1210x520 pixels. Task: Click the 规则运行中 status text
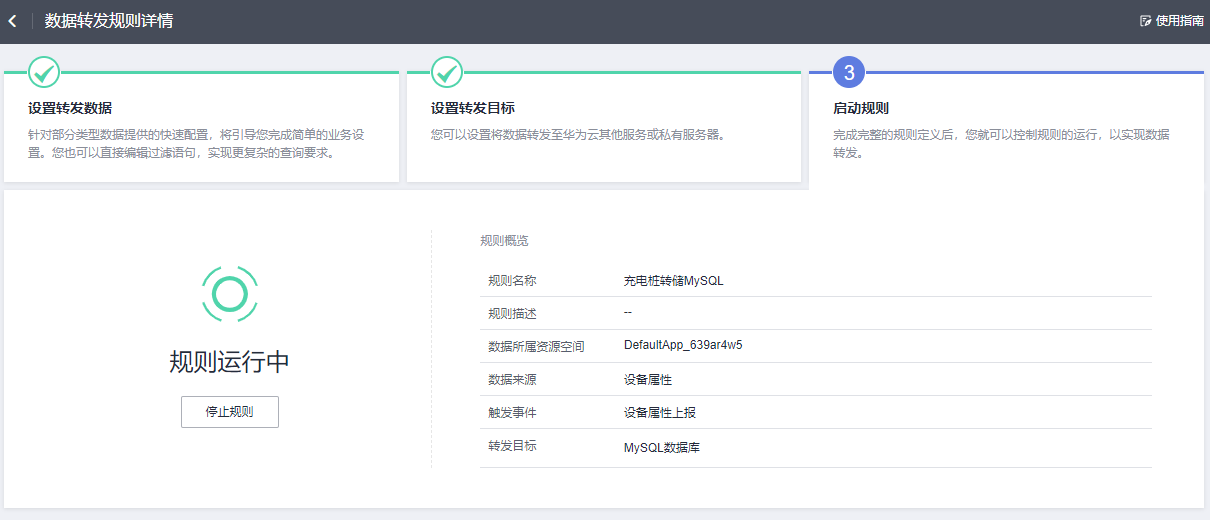coord(230,362)
